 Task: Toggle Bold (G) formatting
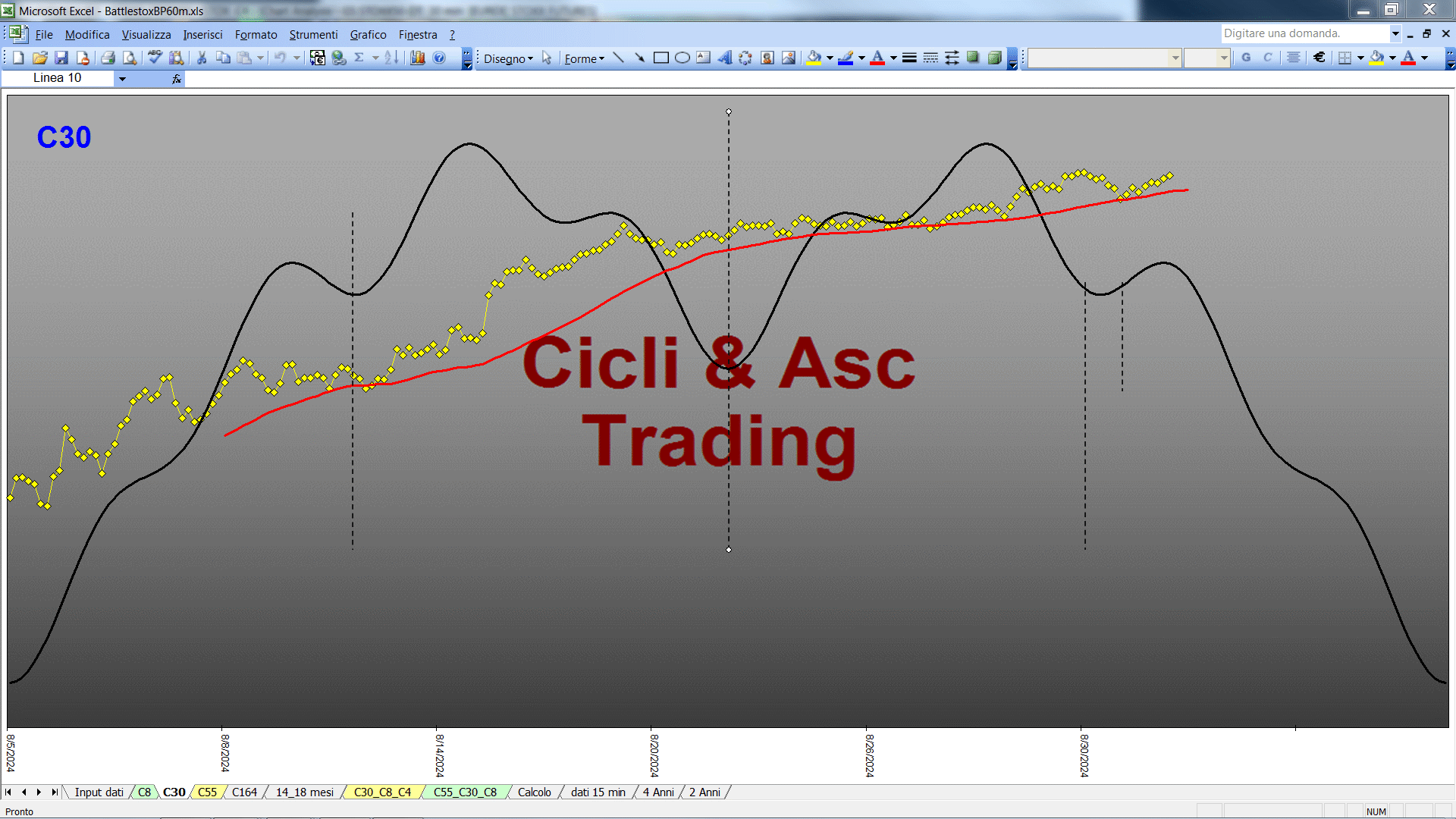pyautogui.click(x=1246, y=58)
